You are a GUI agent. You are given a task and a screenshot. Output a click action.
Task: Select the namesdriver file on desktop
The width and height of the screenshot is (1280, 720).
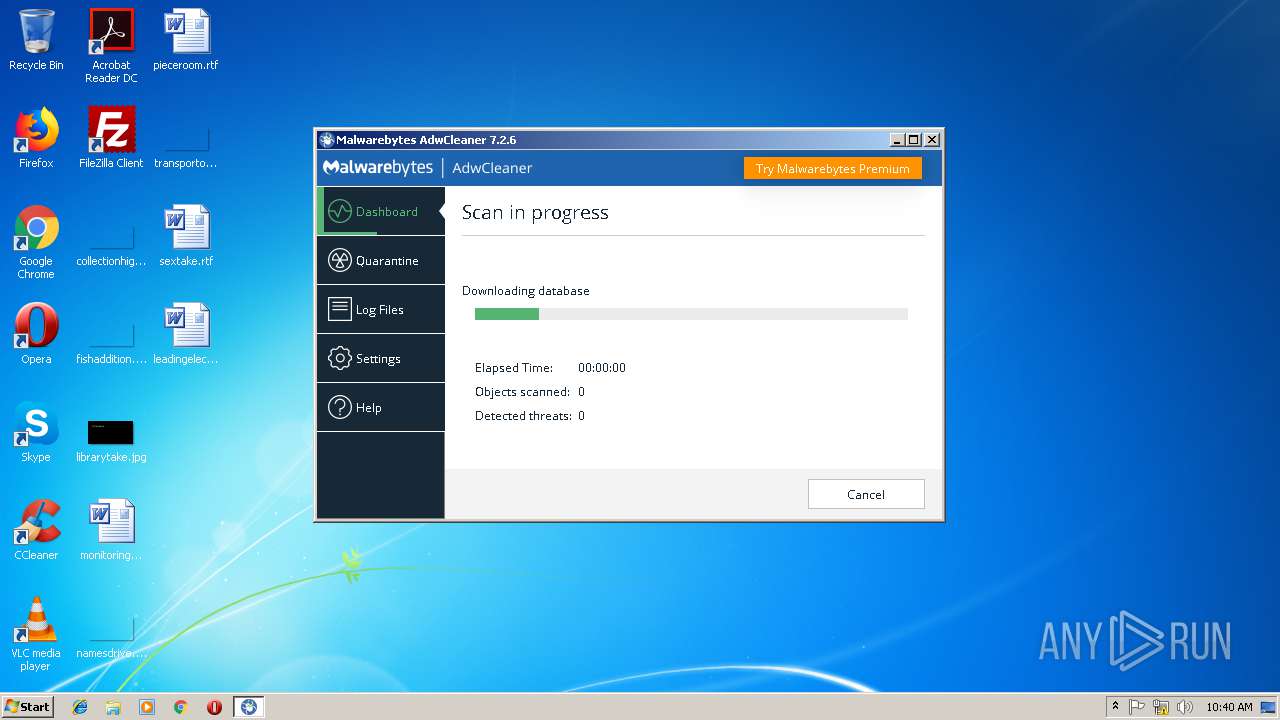click(111, 638)
